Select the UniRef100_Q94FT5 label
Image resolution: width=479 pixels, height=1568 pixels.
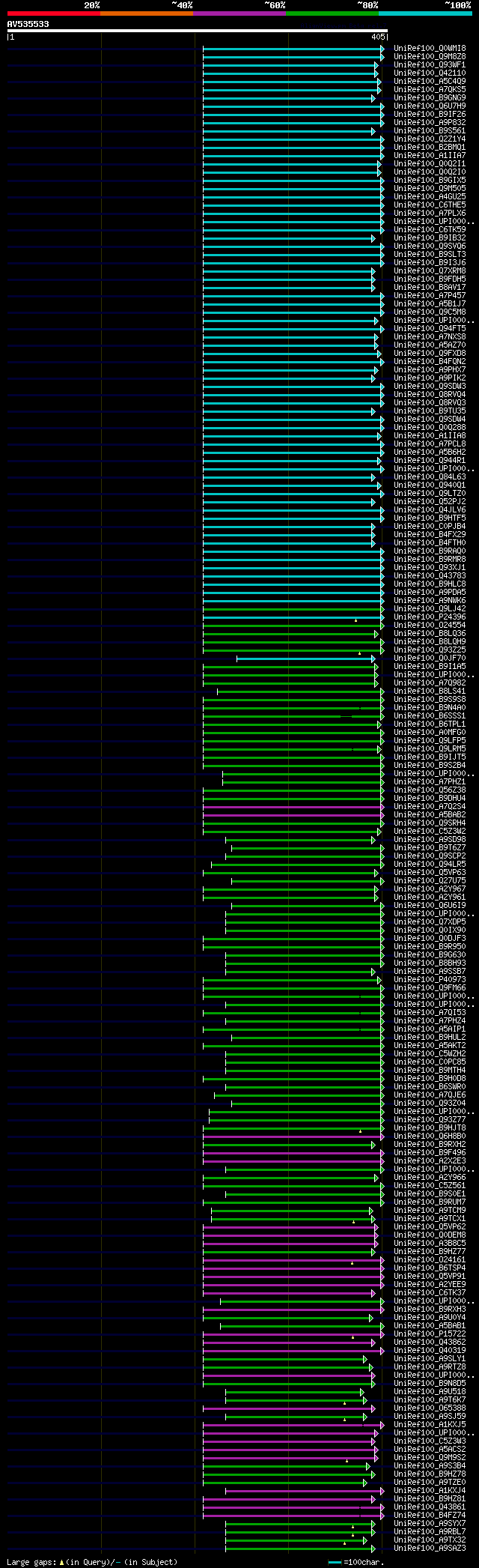[430, 329]
